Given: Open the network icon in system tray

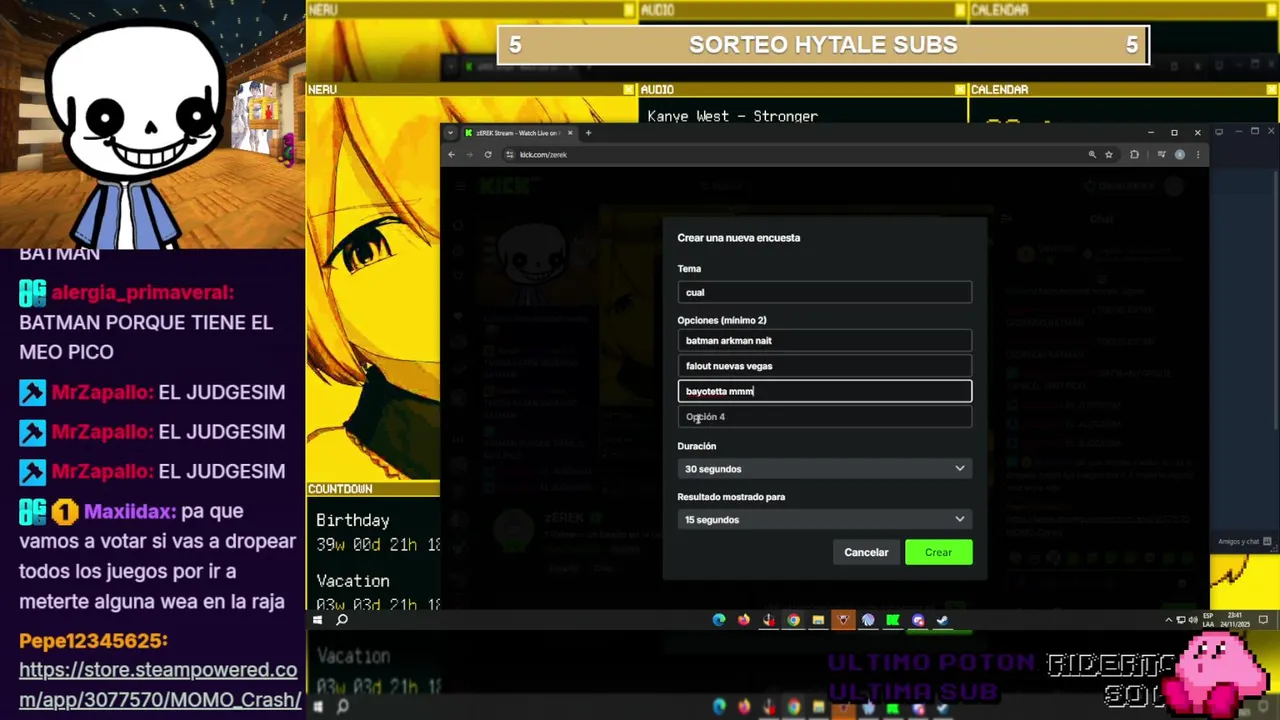Looking at the screenshot, I should pyautogui.click(x=1181, y=620).
